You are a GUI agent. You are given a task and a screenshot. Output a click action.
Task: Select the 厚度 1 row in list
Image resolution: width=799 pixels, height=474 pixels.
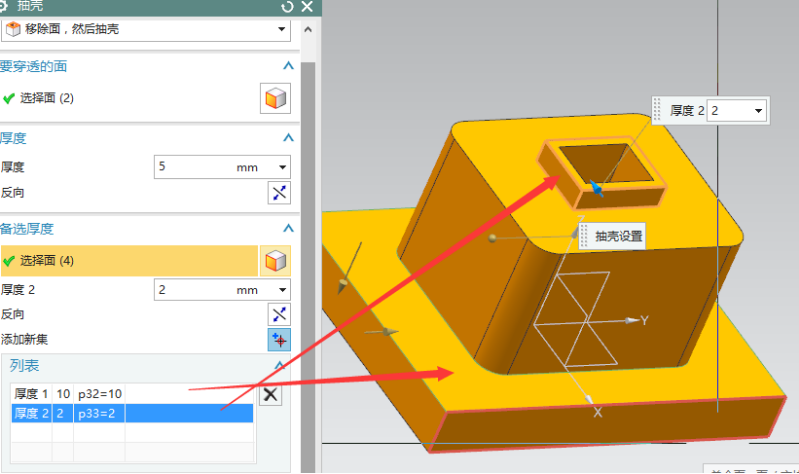point(130,394)
